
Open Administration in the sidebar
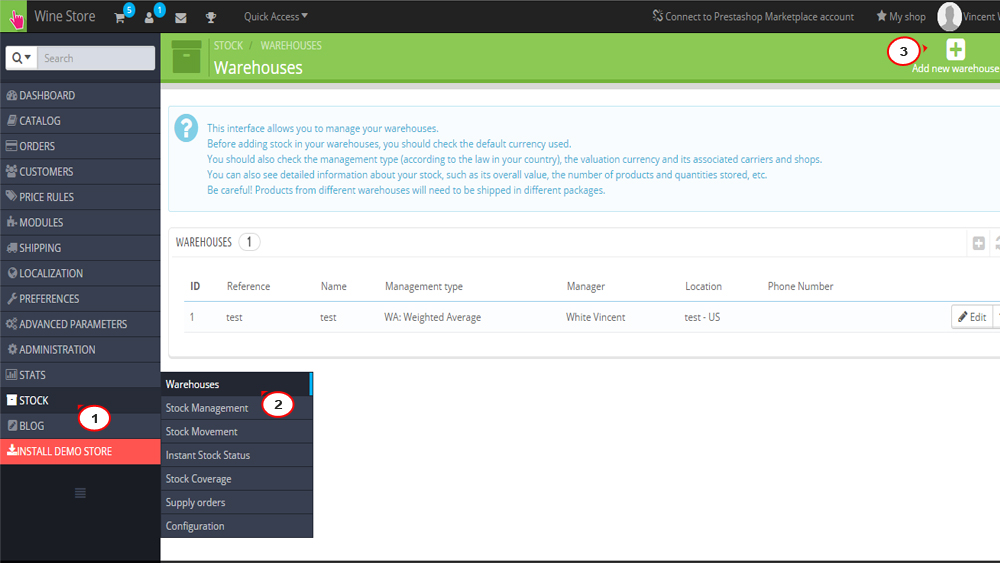[80, 349]
